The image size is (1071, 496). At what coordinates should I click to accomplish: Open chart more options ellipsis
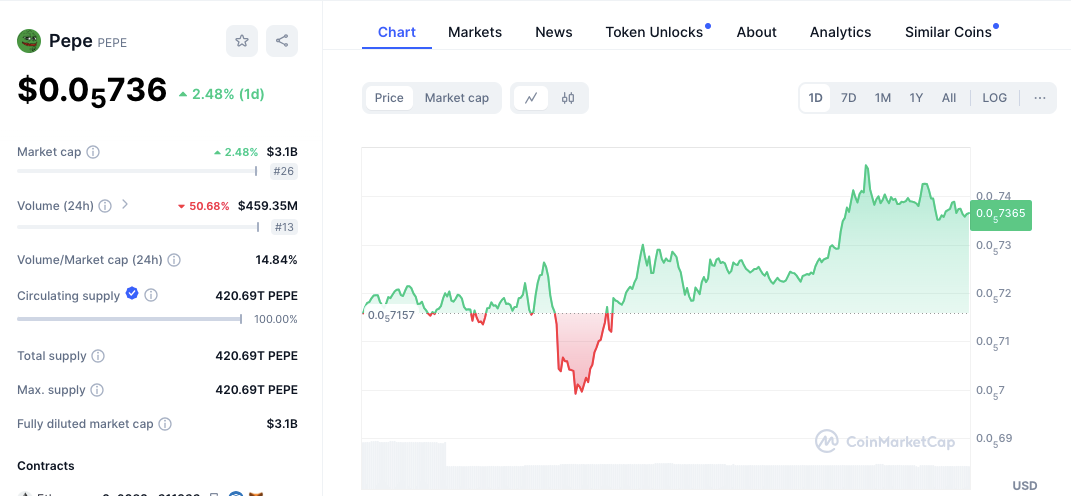1040,98
